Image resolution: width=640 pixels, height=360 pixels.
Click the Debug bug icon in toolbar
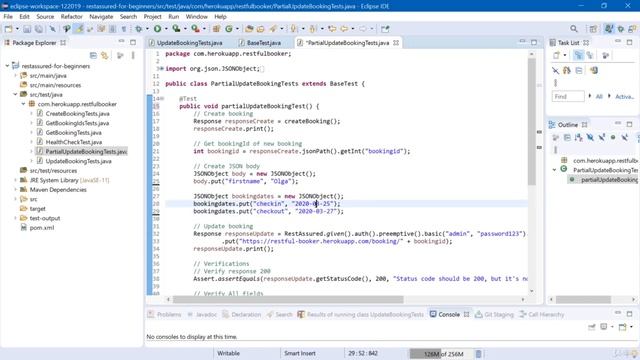pos(138,29)
